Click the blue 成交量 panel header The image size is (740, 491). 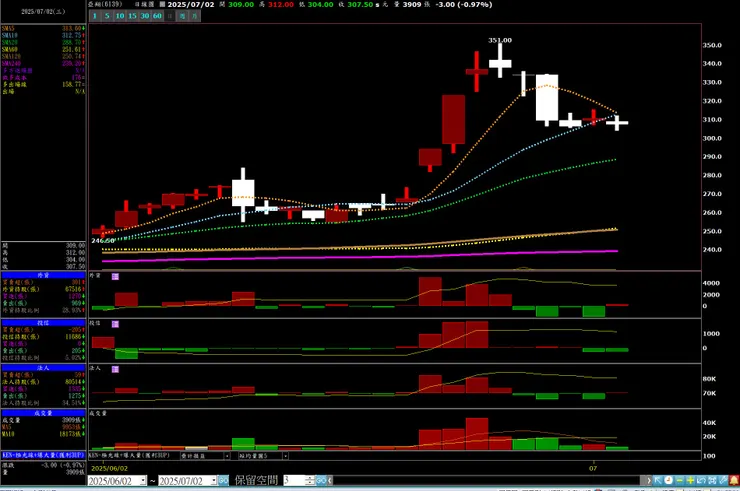click(43, 413)
